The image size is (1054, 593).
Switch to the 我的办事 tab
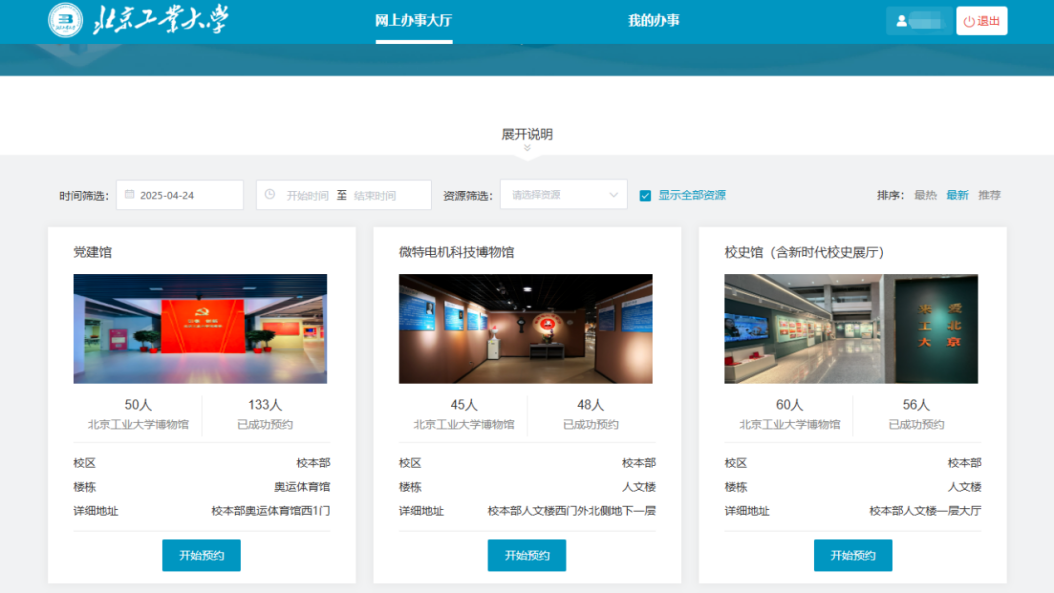653,21
